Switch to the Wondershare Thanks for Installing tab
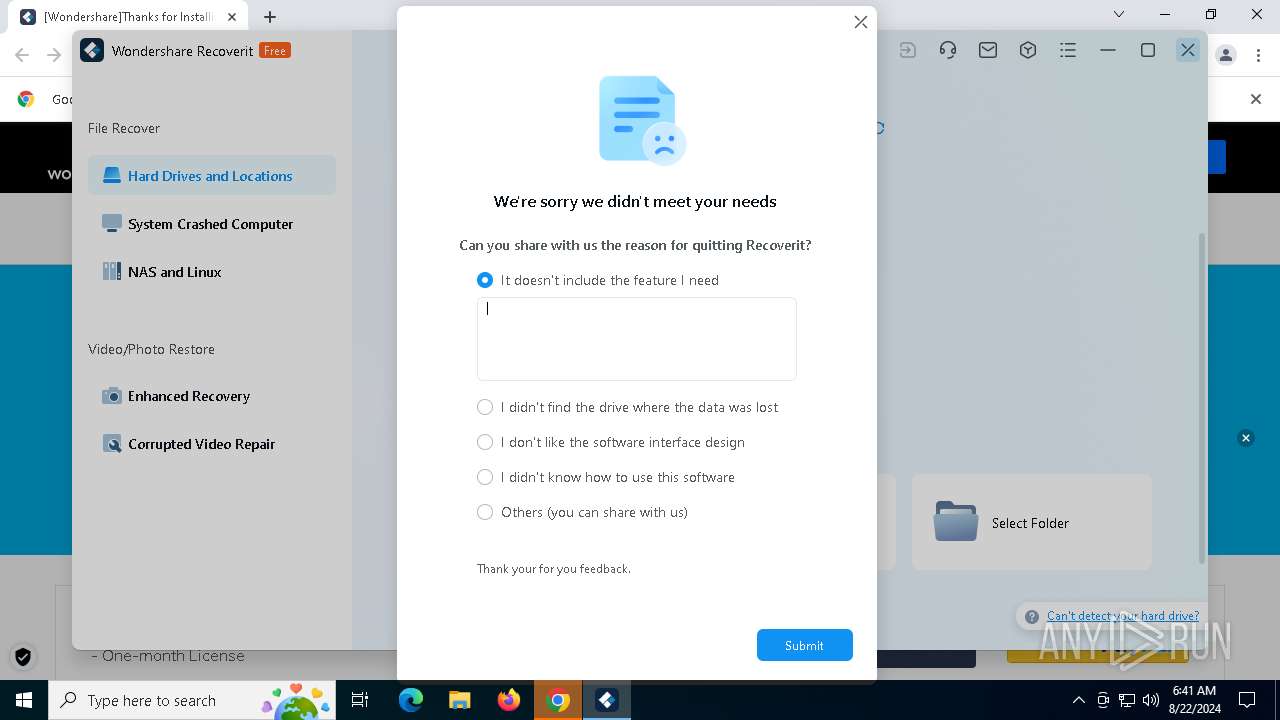Screen dimensions: 1280x720 point(128,16)
